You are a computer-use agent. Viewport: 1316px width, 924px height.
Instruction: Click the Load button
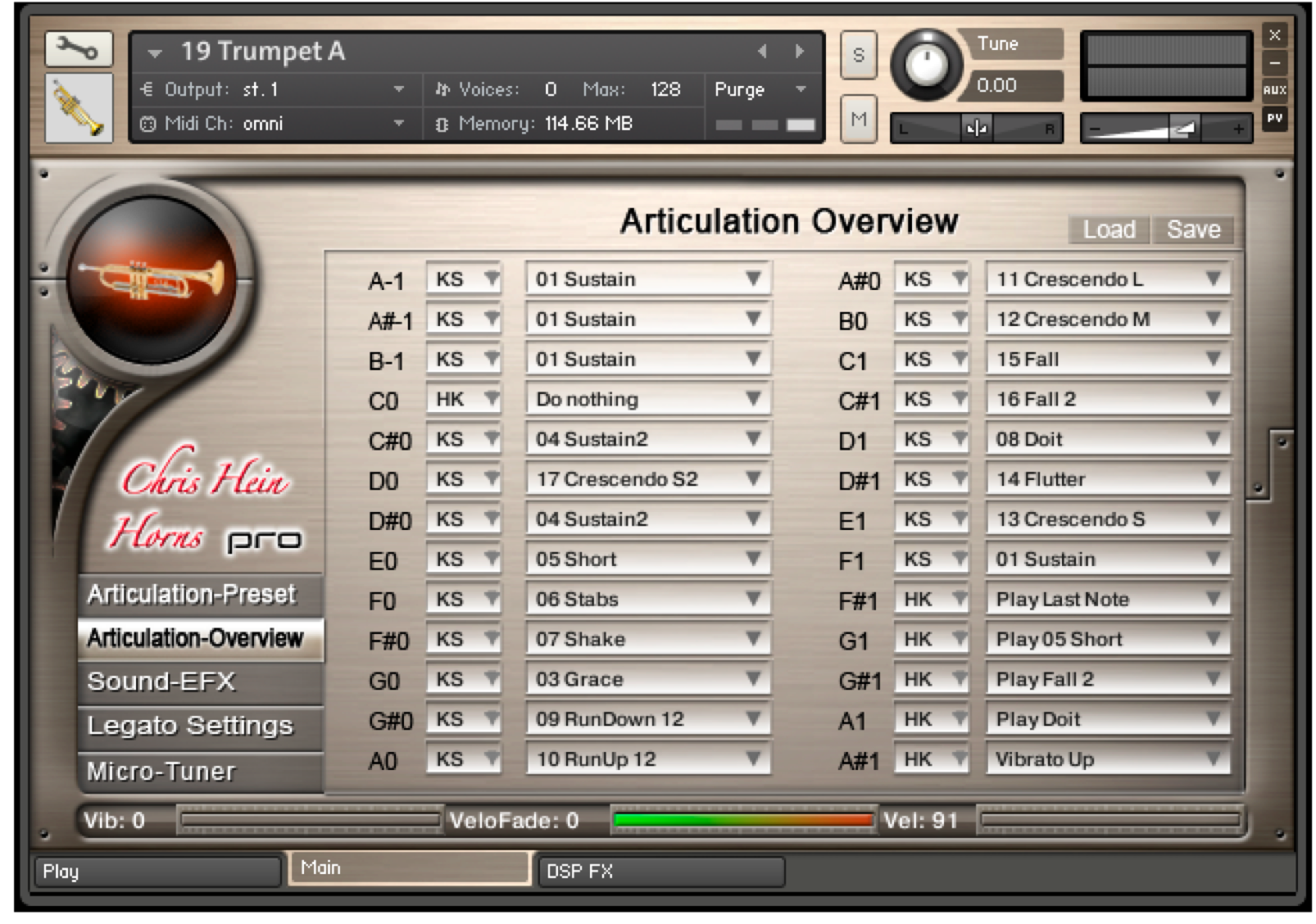tap(1109, 229)
